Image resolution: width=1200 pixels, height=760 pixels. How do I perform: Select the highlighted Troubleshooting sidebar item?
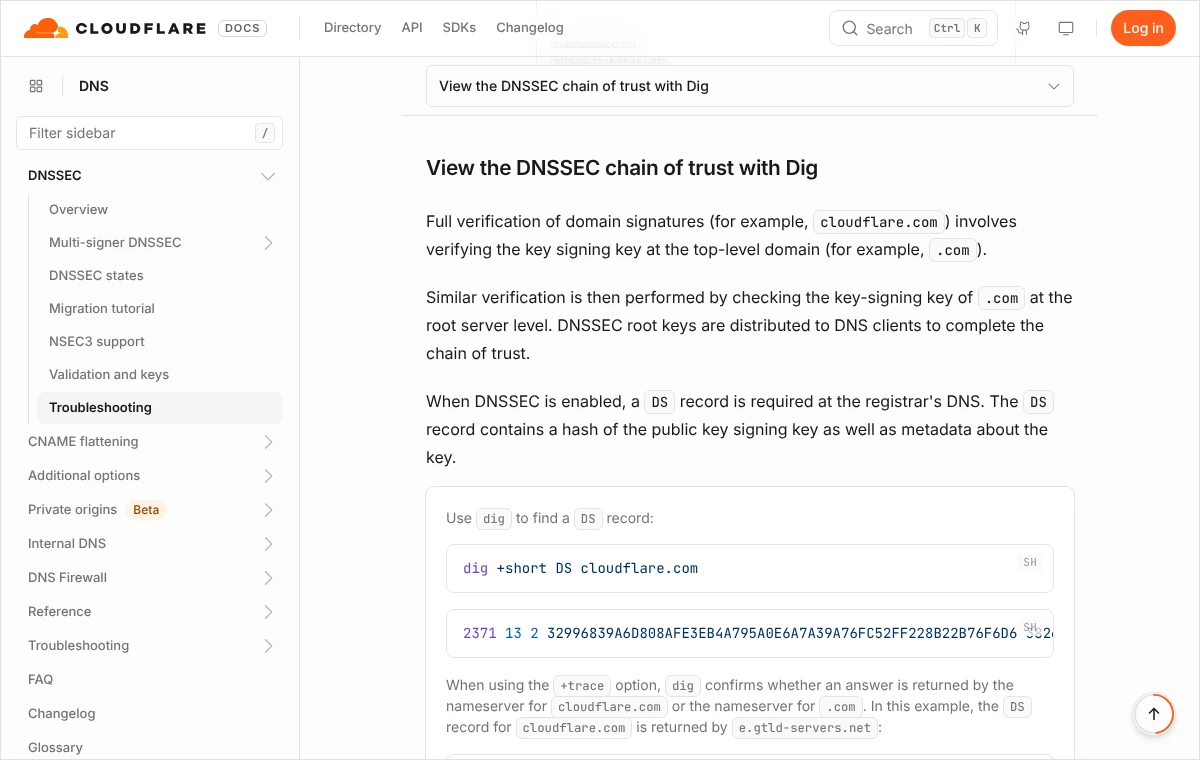pos(160,407)
